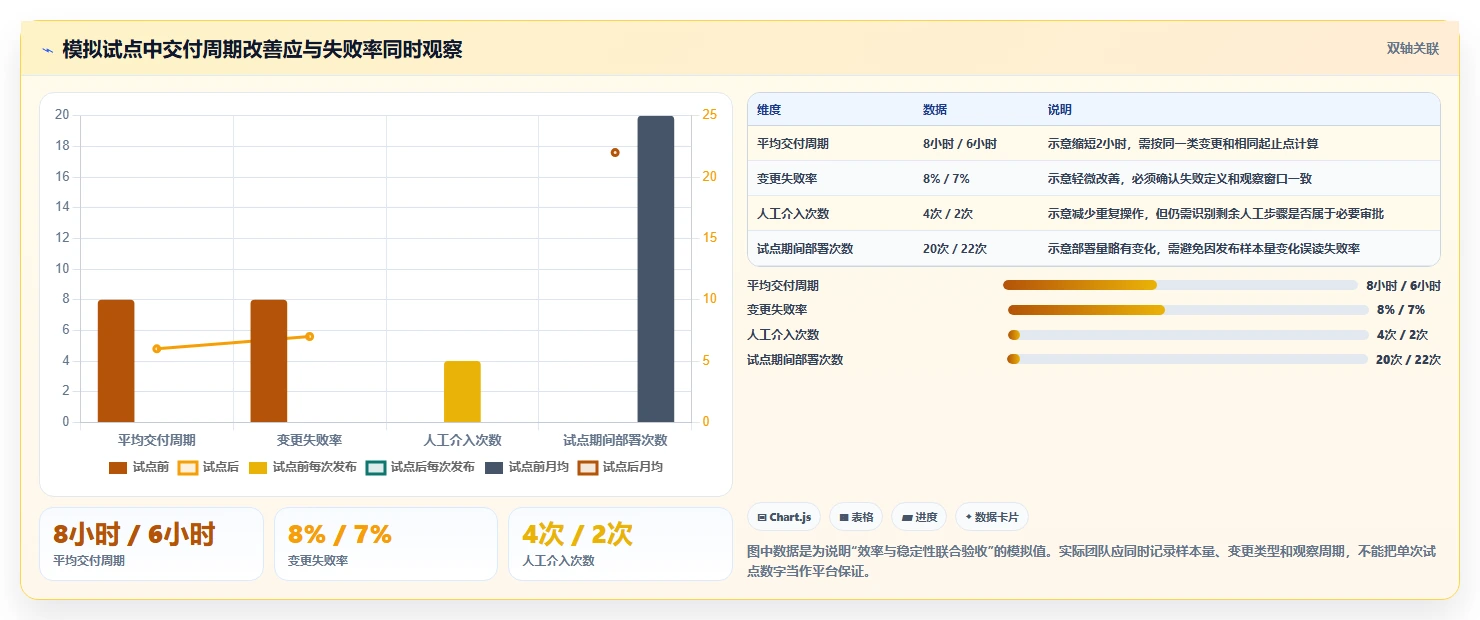Click the 平均交付周期 bar in the chart

(116, 361)
